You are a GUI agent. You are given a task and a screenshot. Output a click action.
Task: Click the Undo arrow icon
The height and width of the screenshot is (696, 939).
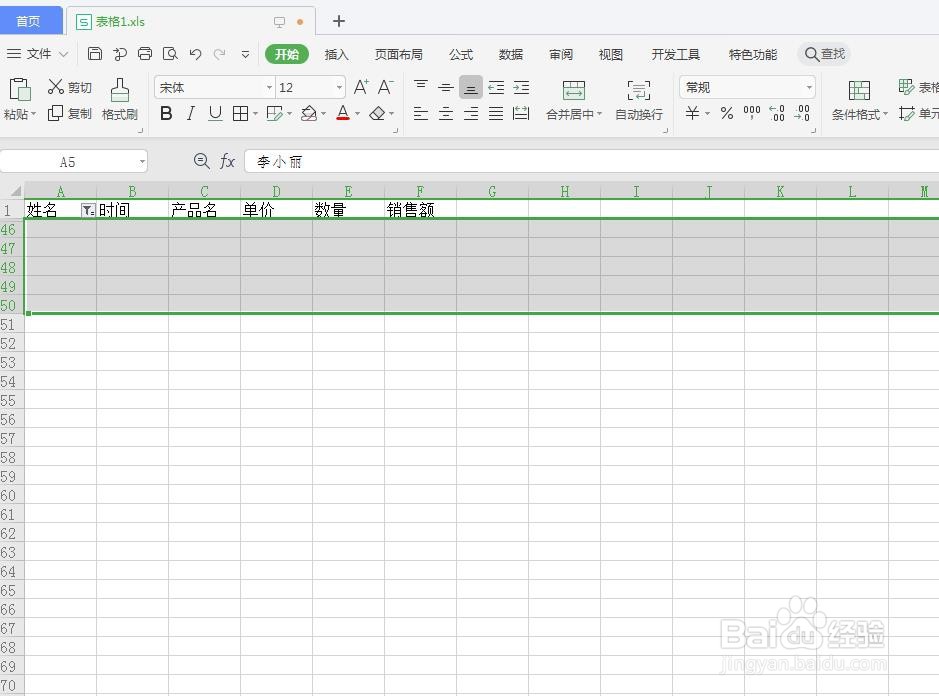195,54
